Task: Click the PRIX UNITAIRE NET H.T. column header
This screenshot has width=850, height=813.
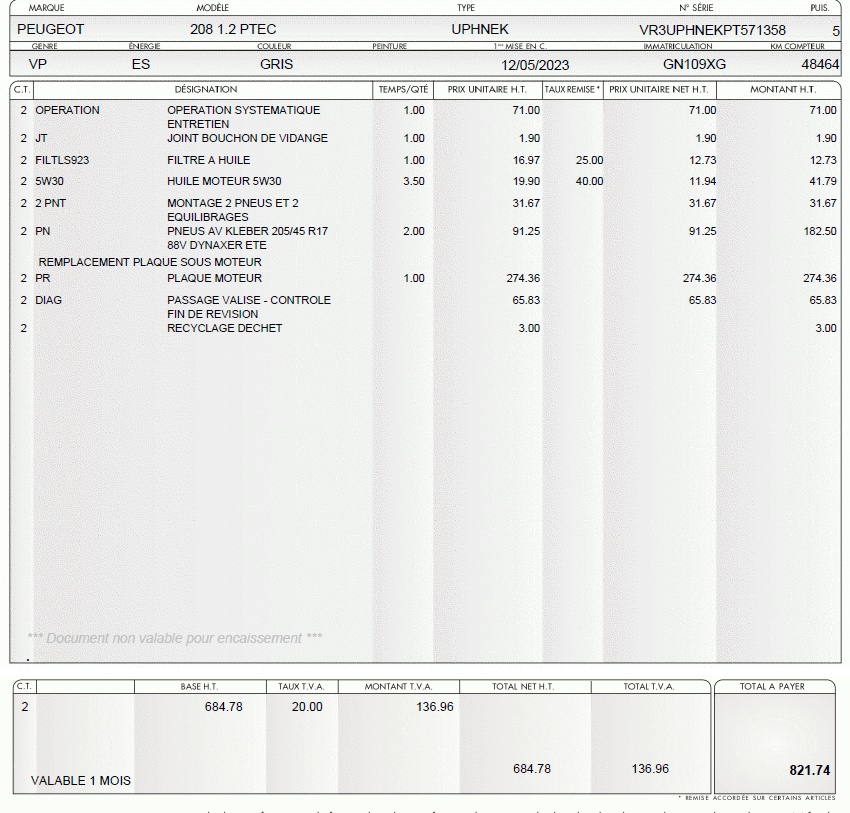Action: pos(659,89)
